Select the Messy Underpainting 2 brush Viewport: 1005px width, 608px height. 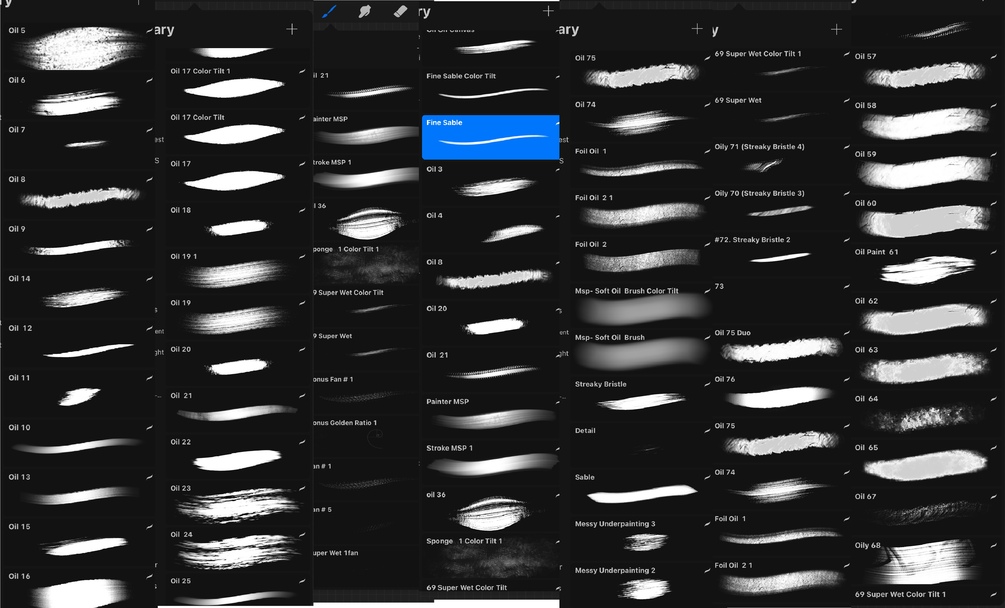point(641,584)
